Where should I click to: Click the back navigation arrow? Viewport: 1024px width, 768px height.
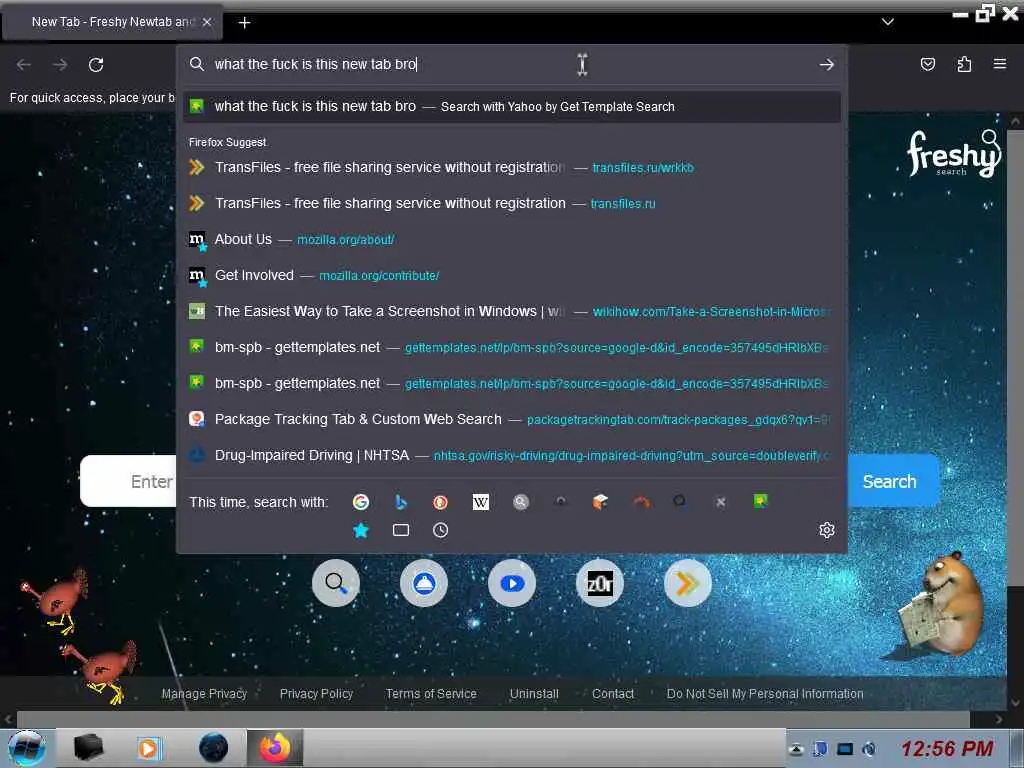tap(24, 65)
